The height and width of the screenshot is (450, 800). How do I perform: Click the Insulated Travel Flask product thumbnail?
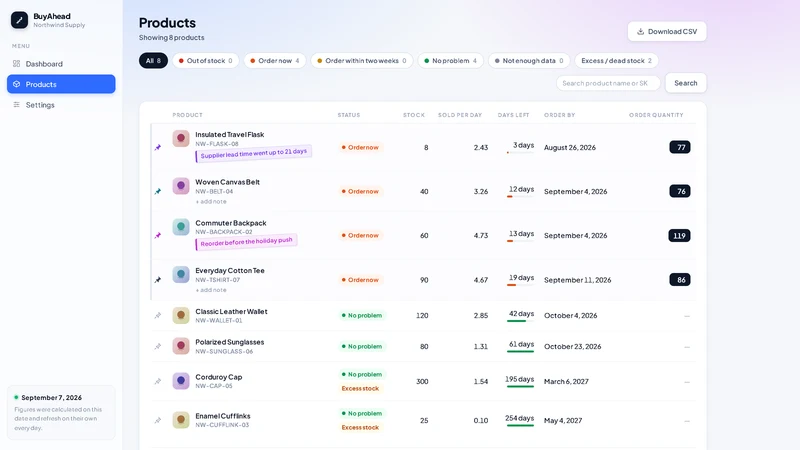coord(181,138)
